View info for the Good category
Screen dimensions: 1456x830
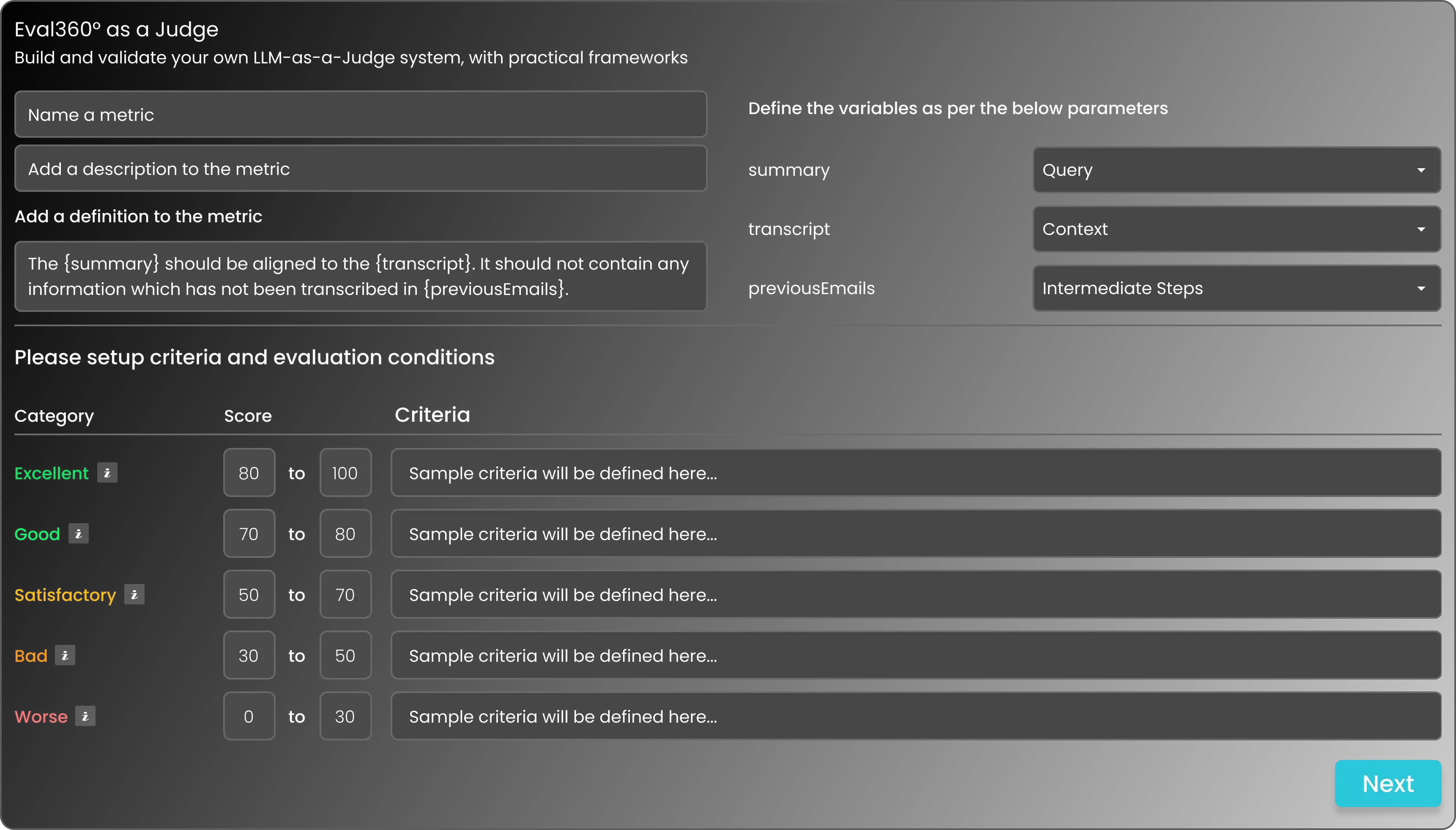(x=79, y=534)
